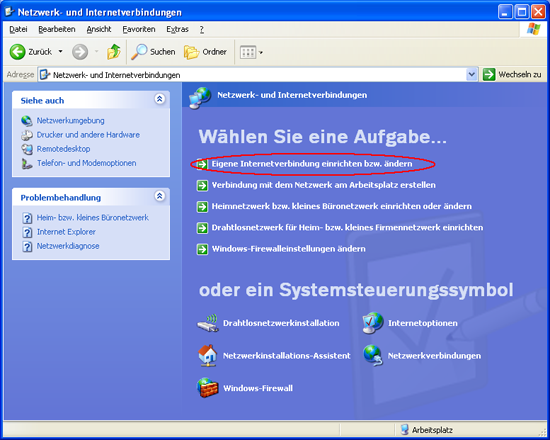Open the Datei menu

pyautogui.click(x=18, y=29)
